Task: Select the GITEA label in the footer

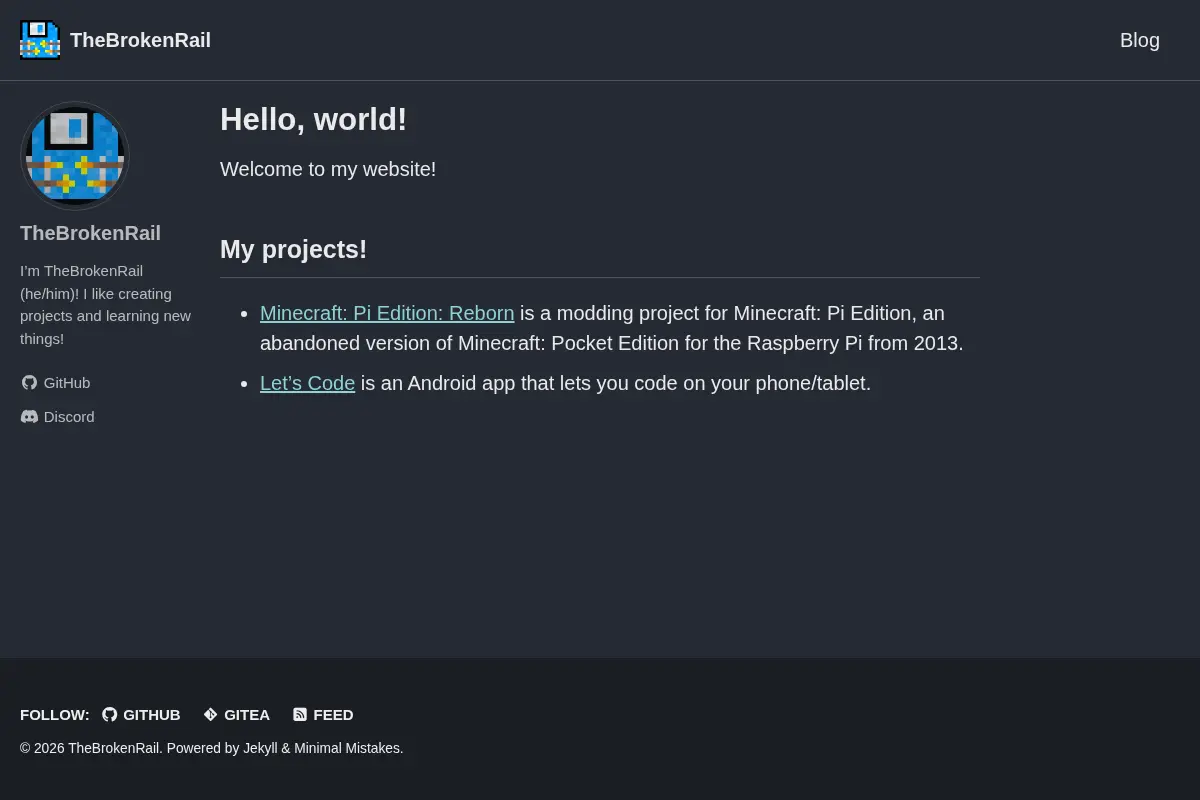Action: pyautogui.click(x=247, y=715)
